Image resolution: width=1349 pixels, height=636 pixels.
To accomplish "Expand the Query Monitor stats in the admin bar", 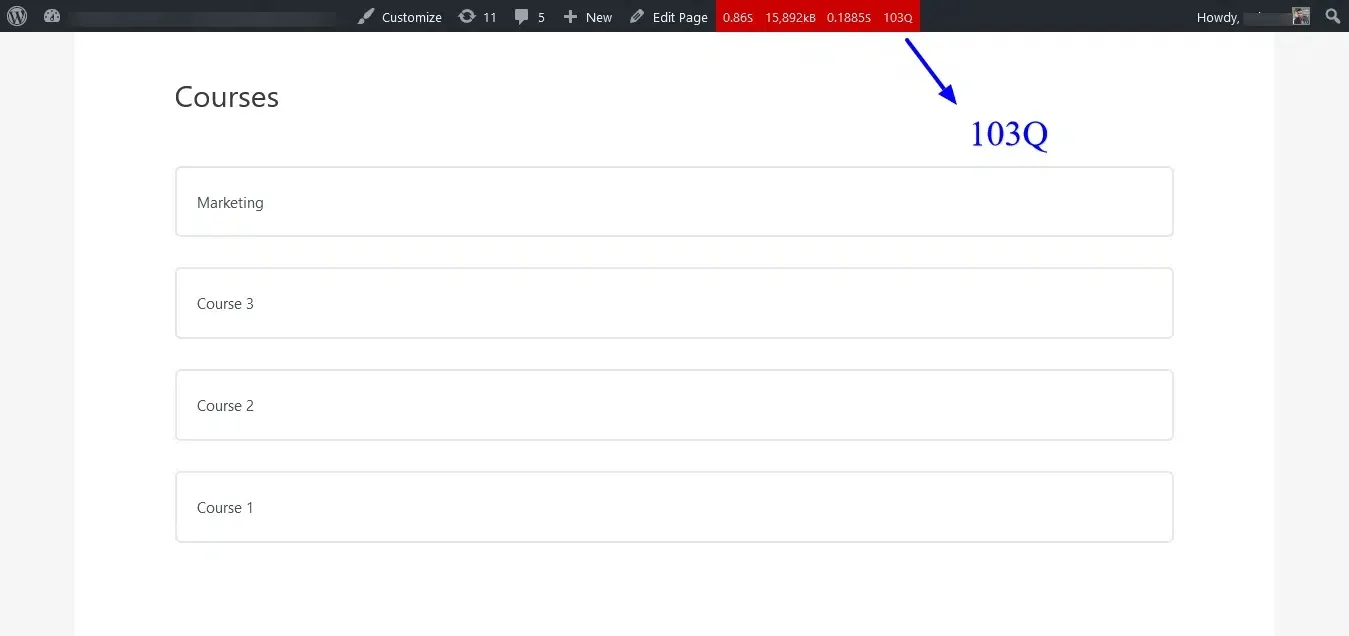I will pyautogui.click(x=817, y=16).
